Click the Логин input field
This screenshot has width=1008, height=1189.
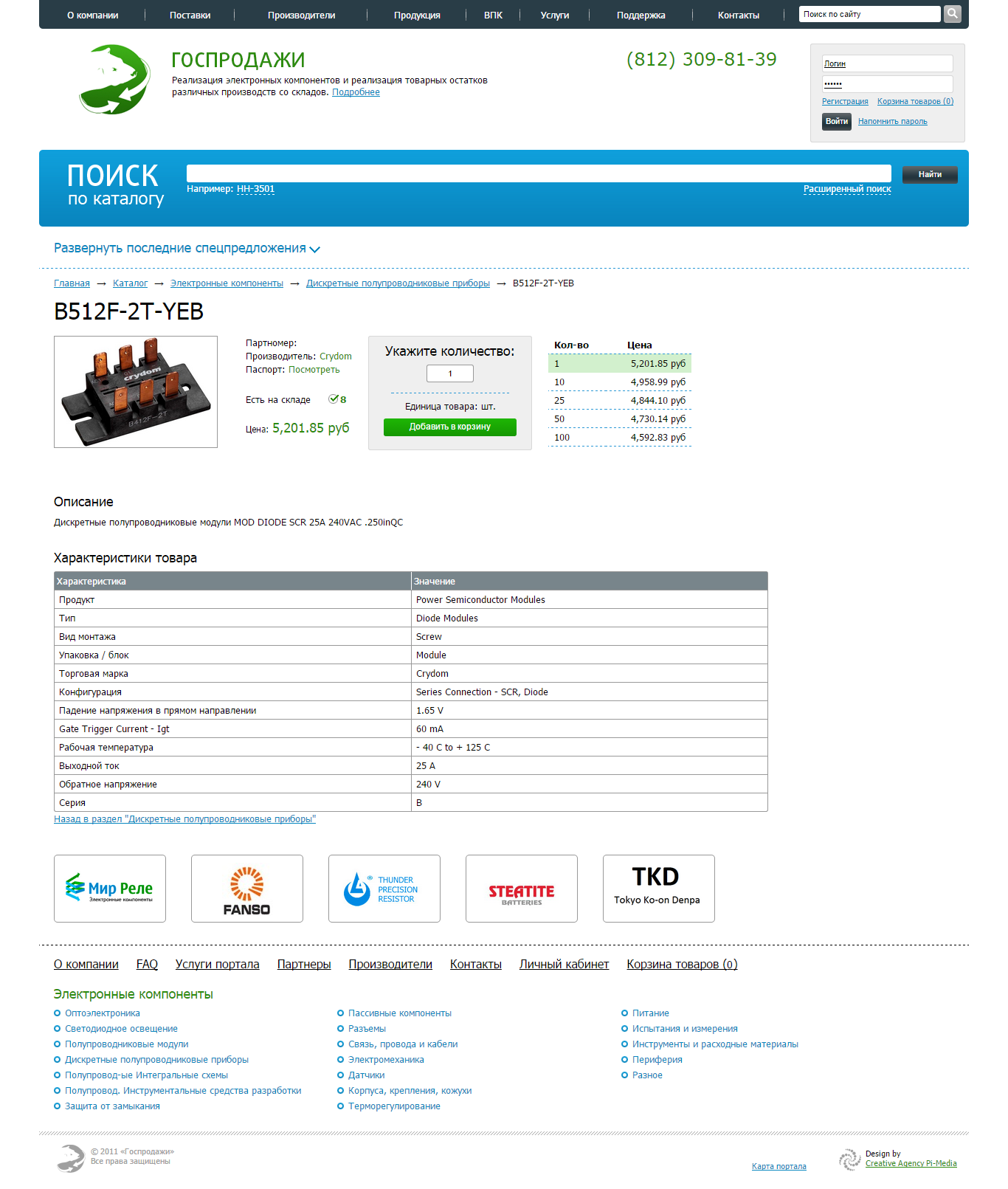coord(888,64)
